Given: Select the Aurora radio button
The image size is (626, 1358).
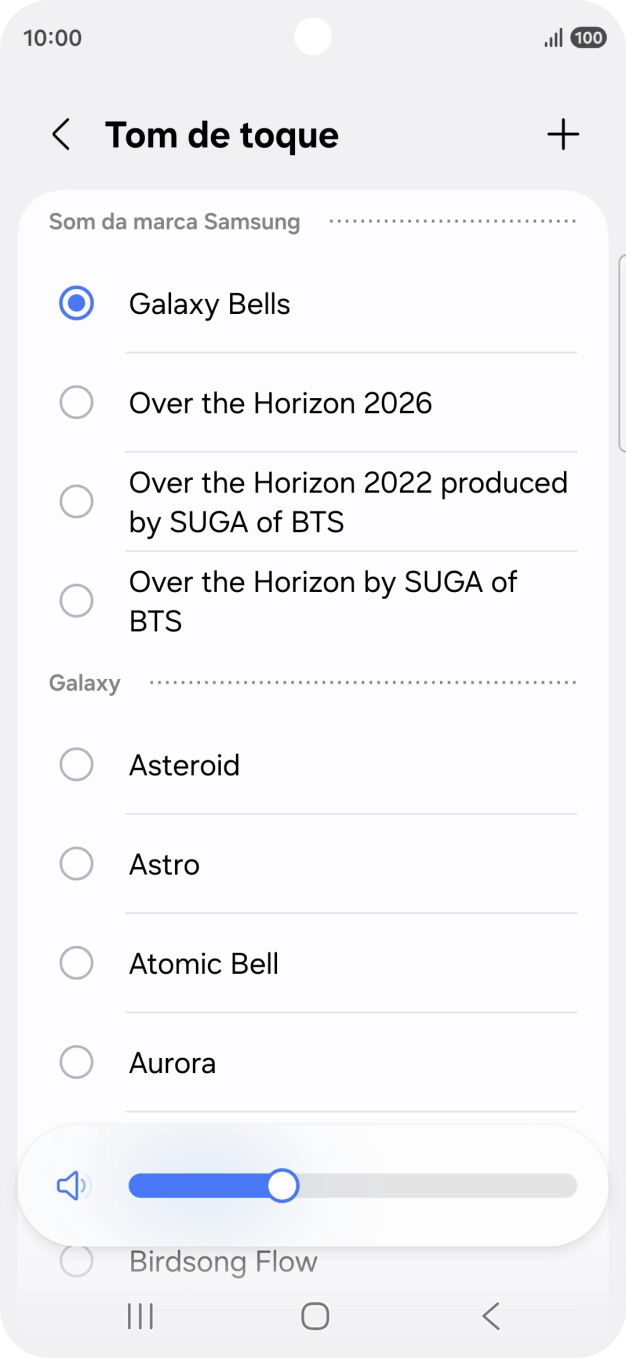Looking at the screenshot, I should click(77, 1062).
